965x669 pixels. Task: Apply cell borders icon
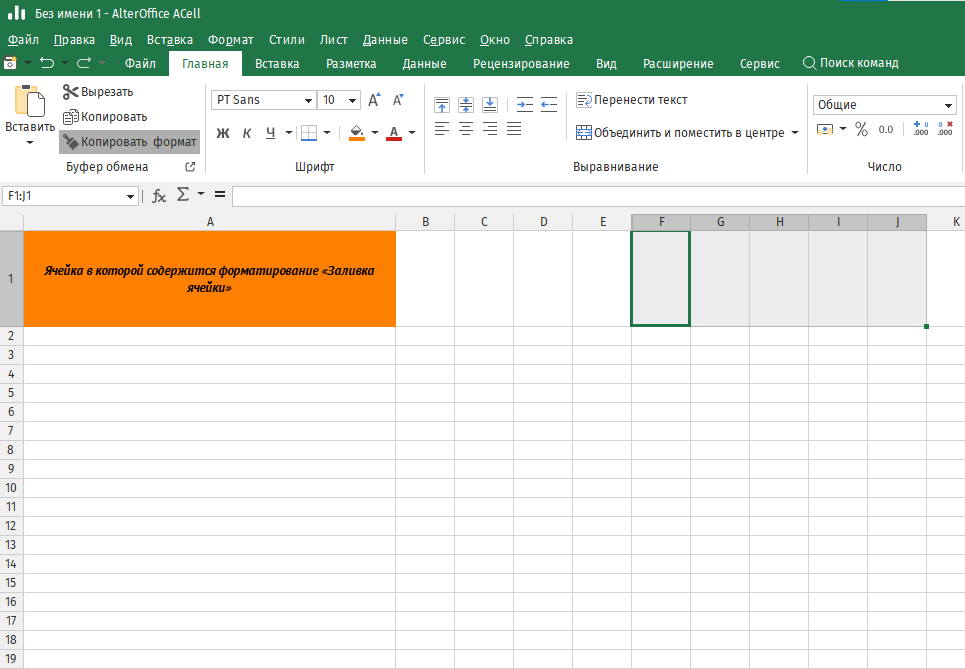tap(309, 132)
